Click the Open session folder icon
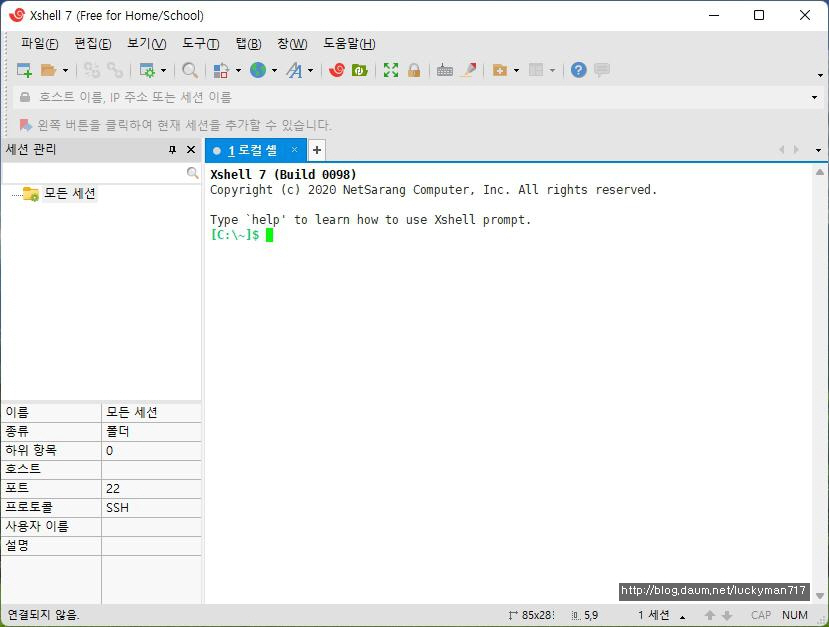829x627 pixels. [49, 70]
